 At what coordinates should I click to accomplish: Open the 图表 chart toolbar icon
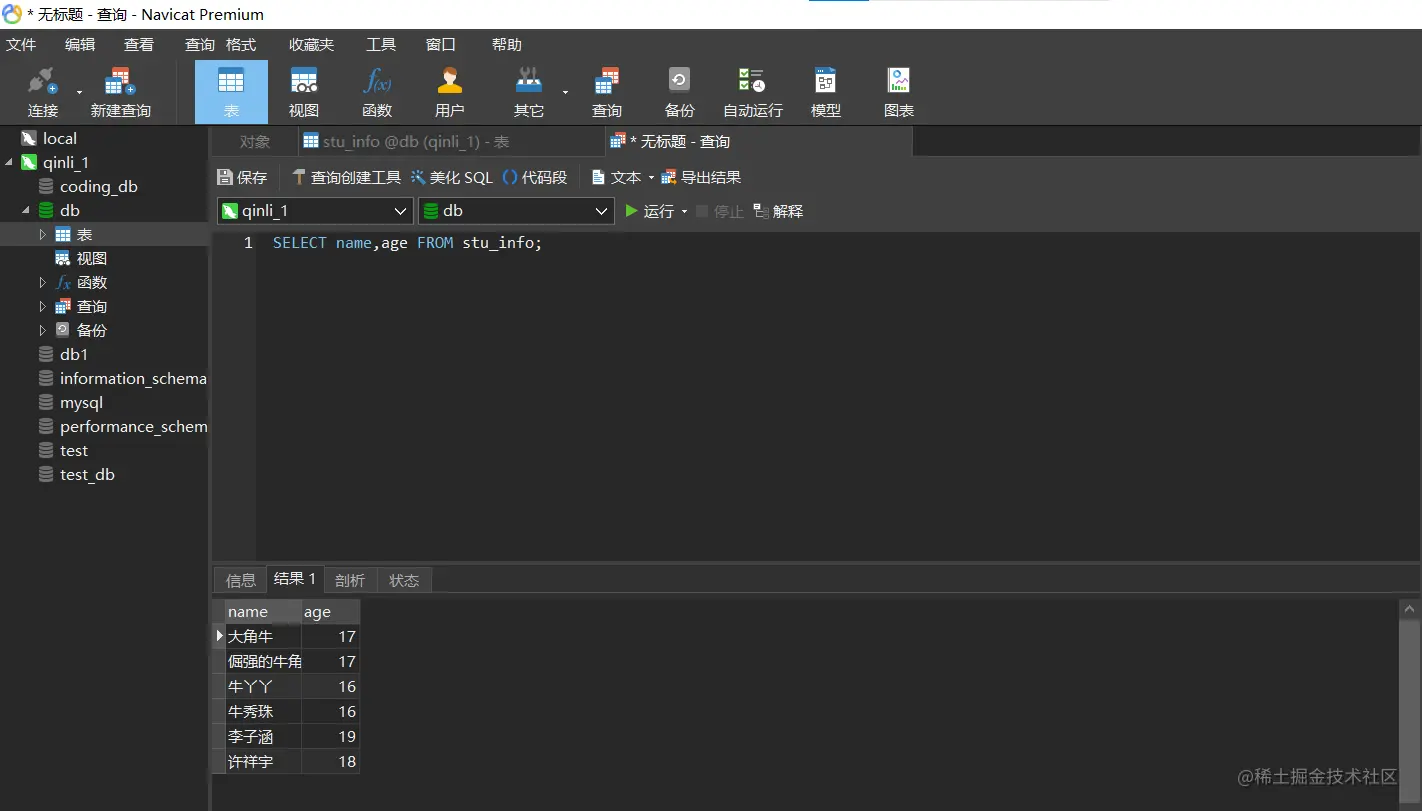(898, 91)
